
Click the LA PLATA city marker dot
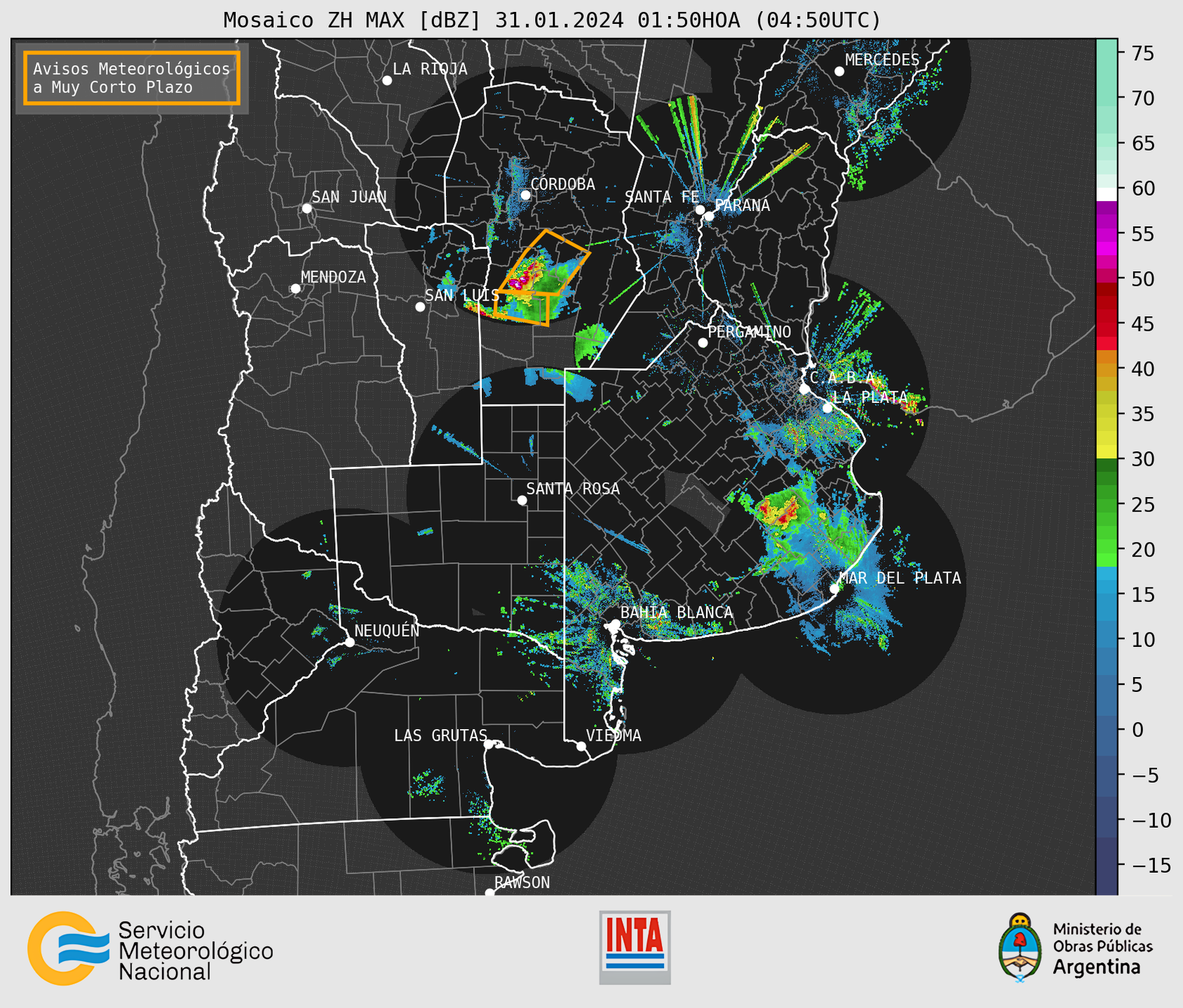tap(827, 408)
